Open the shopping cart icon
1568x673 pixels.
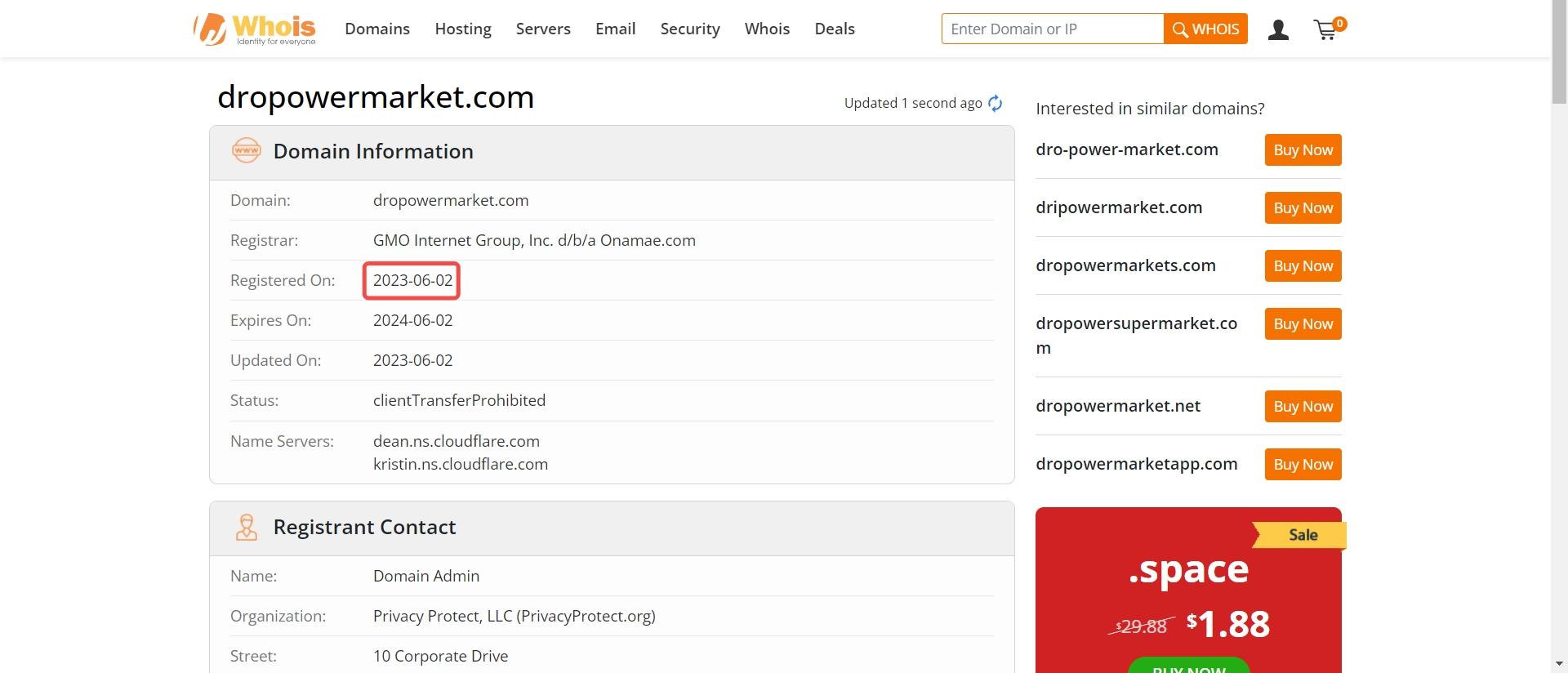click(x=1329, y=29)
